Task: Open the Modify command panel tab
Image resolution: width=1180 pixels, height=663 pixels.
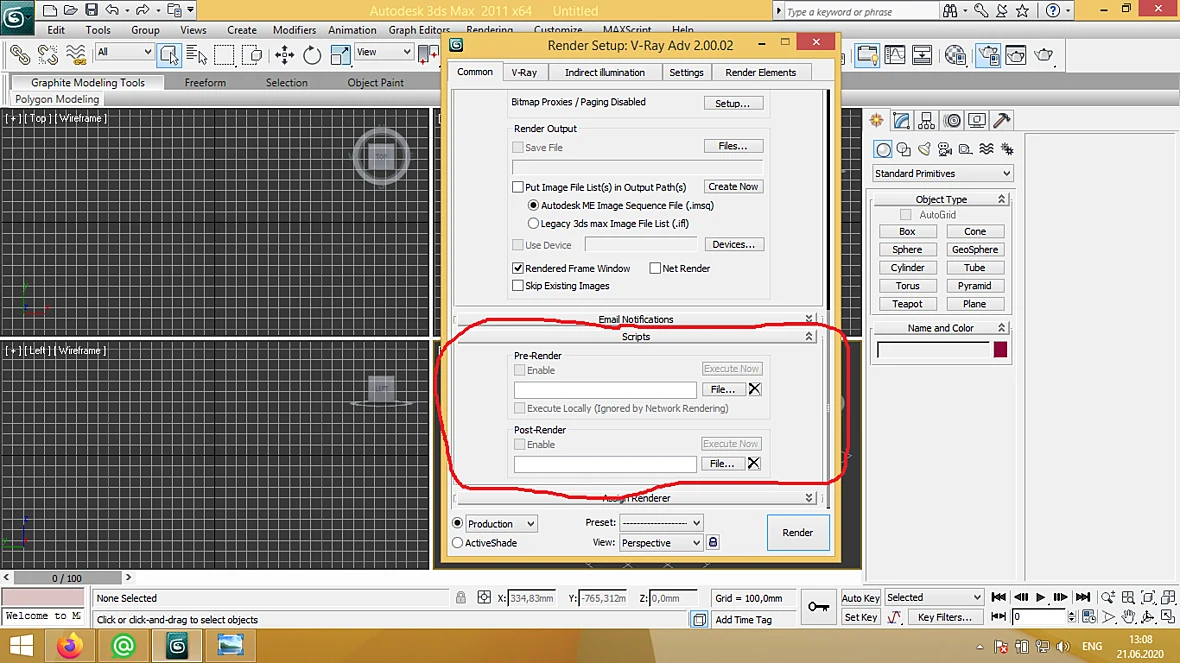Action: coord(901,120)
